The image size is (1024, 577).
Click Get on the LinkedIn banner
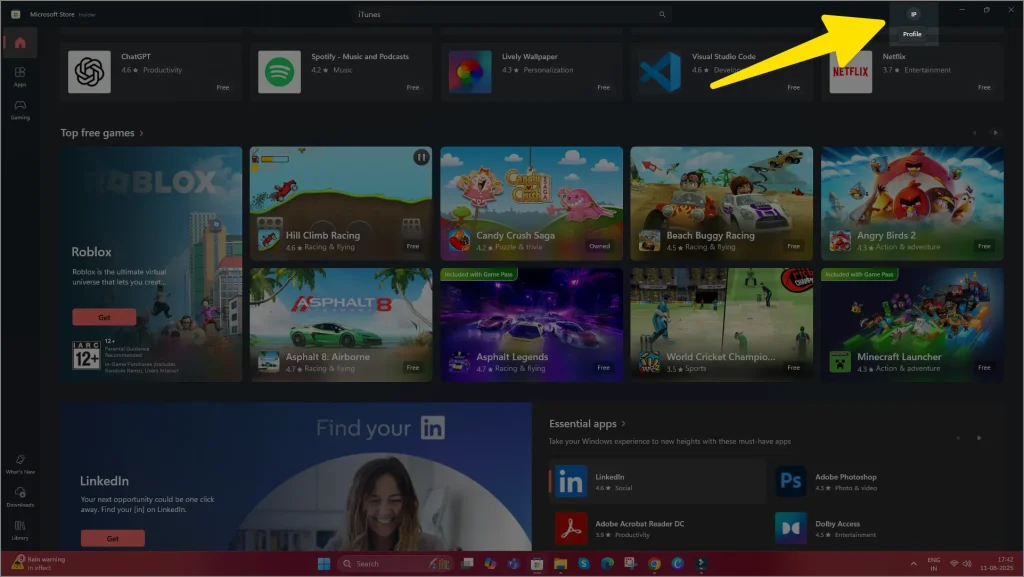(112, 537)
